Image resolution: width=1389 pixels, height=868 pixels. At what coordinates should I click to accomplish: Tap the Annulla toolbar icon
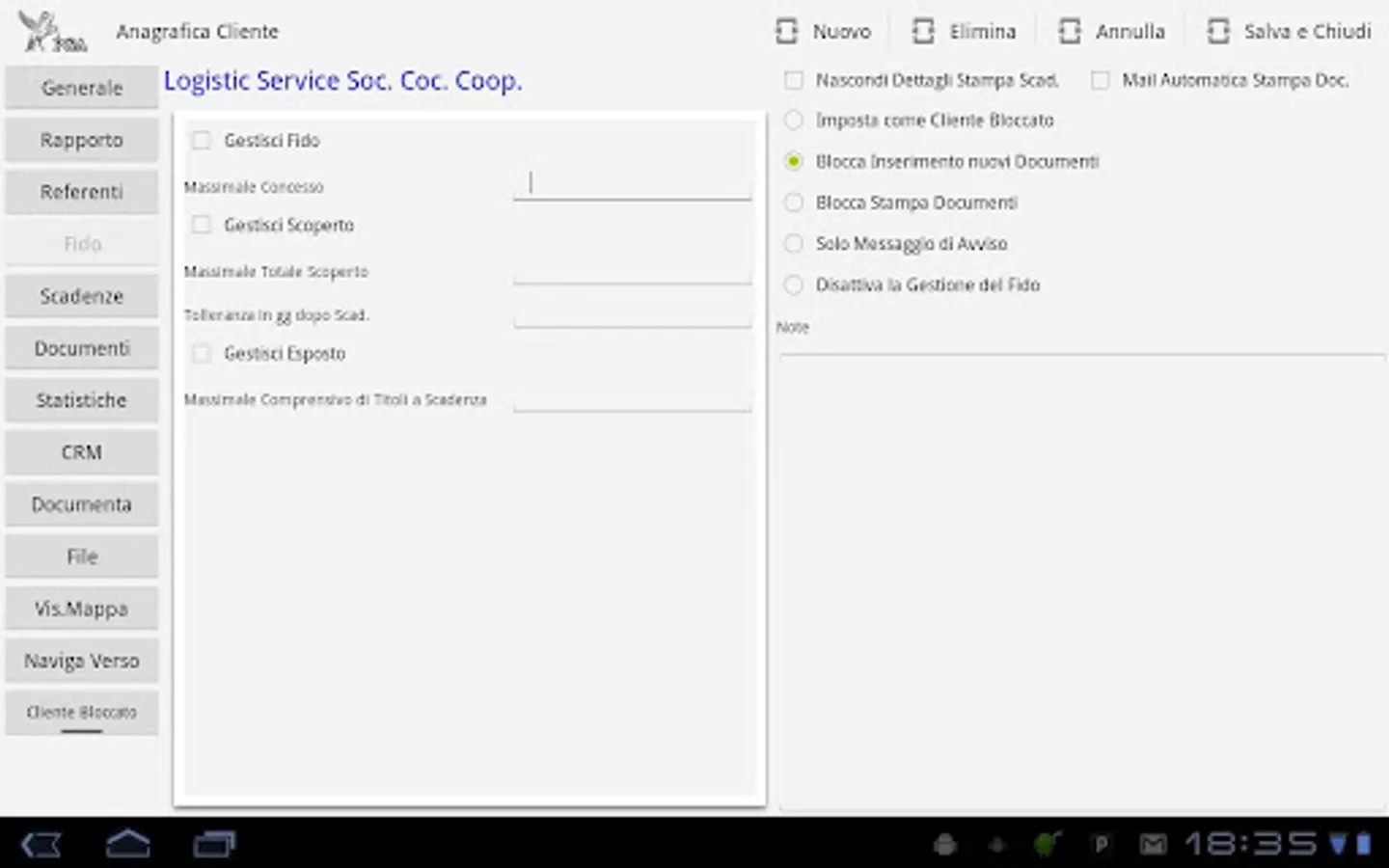(x=1070, y=32)
